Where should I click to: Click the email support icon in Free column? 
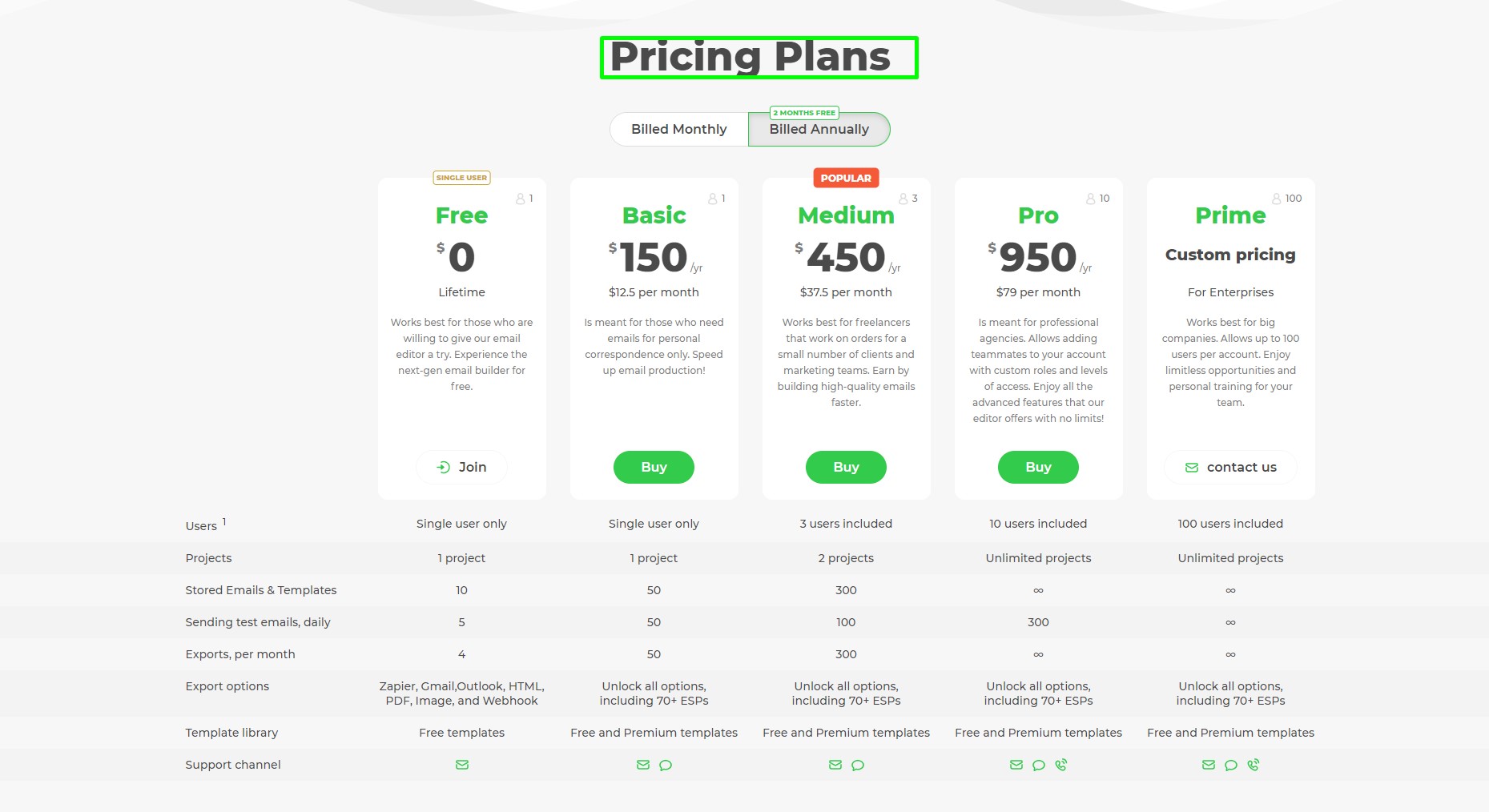click(462, 765)
